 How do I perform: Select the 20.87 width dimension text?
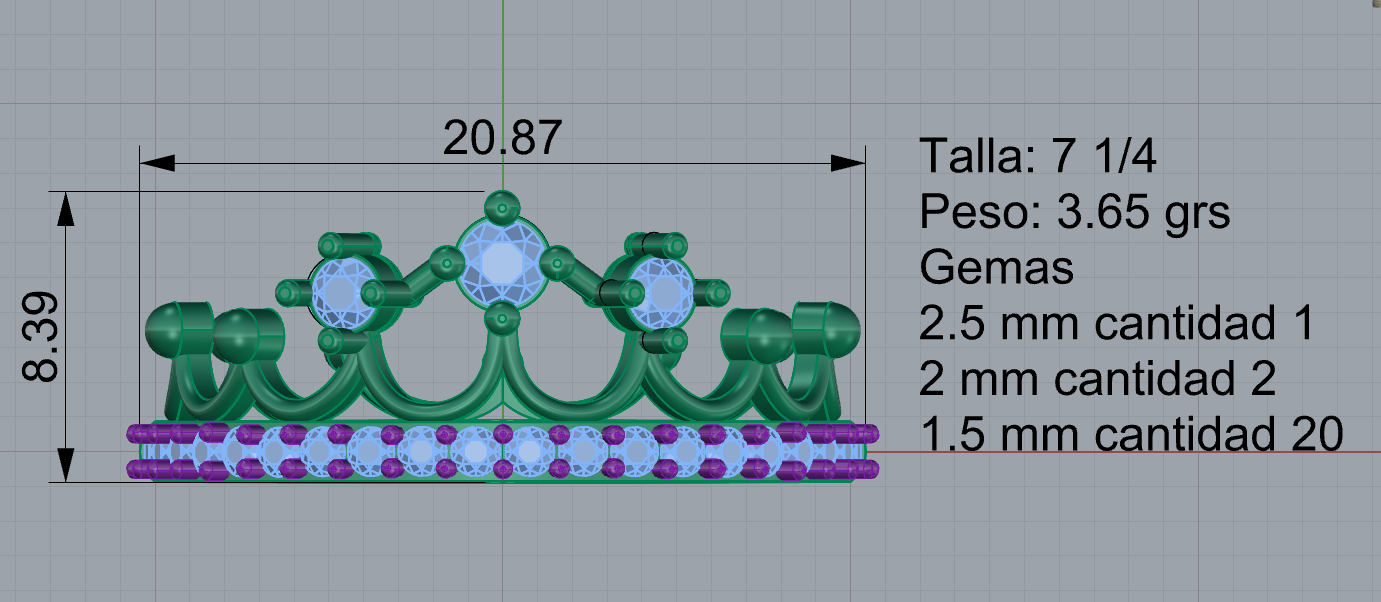click(x=502, y=138)
